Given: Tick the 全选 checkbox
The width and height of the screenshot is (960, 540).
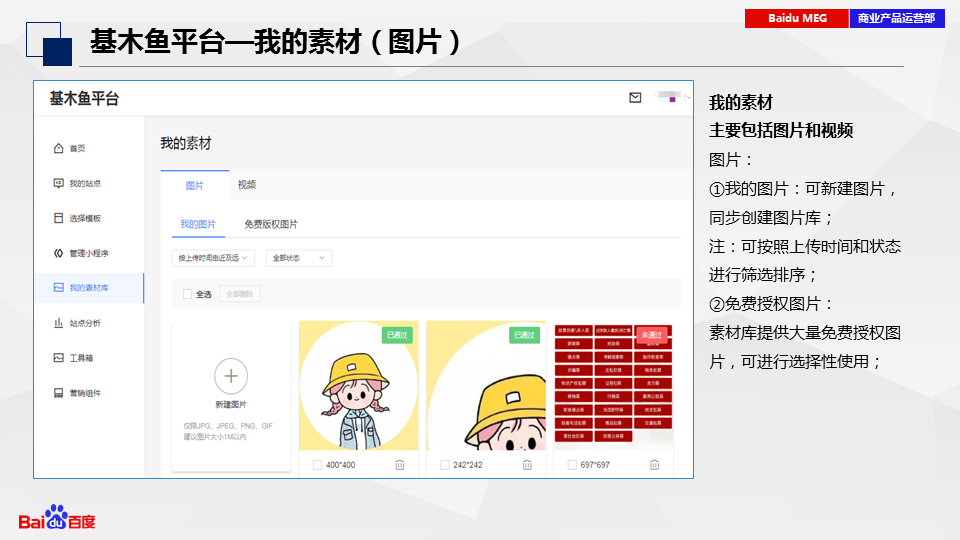Looking at the screenshot, I should point(187,294).
